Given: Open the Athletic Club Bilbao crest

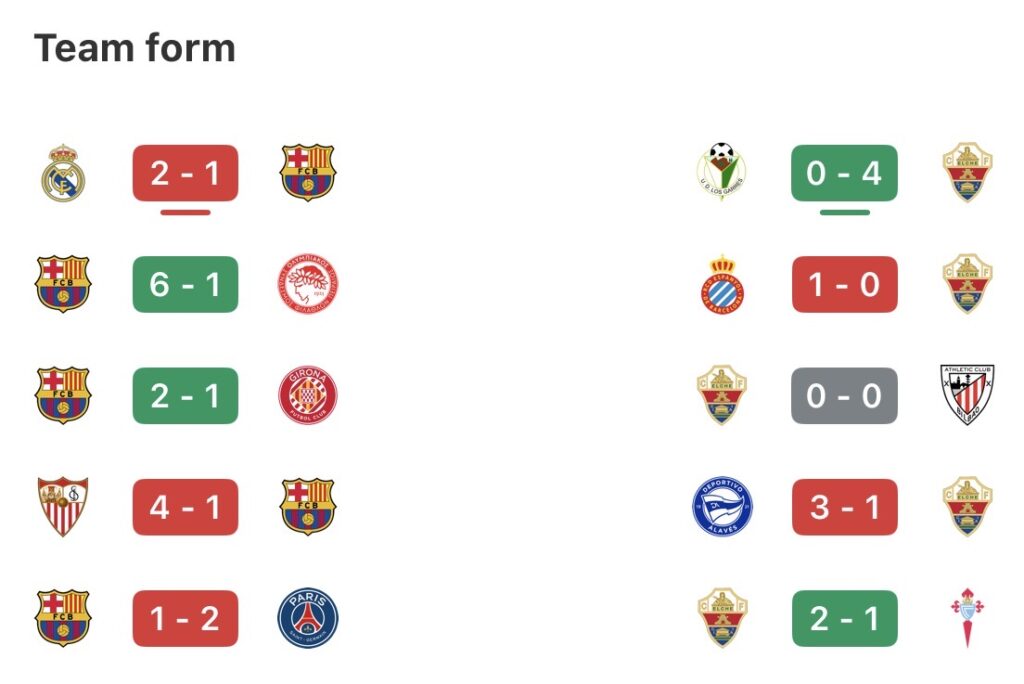Looking at the screenshot, I should click(x=966, y=395).
